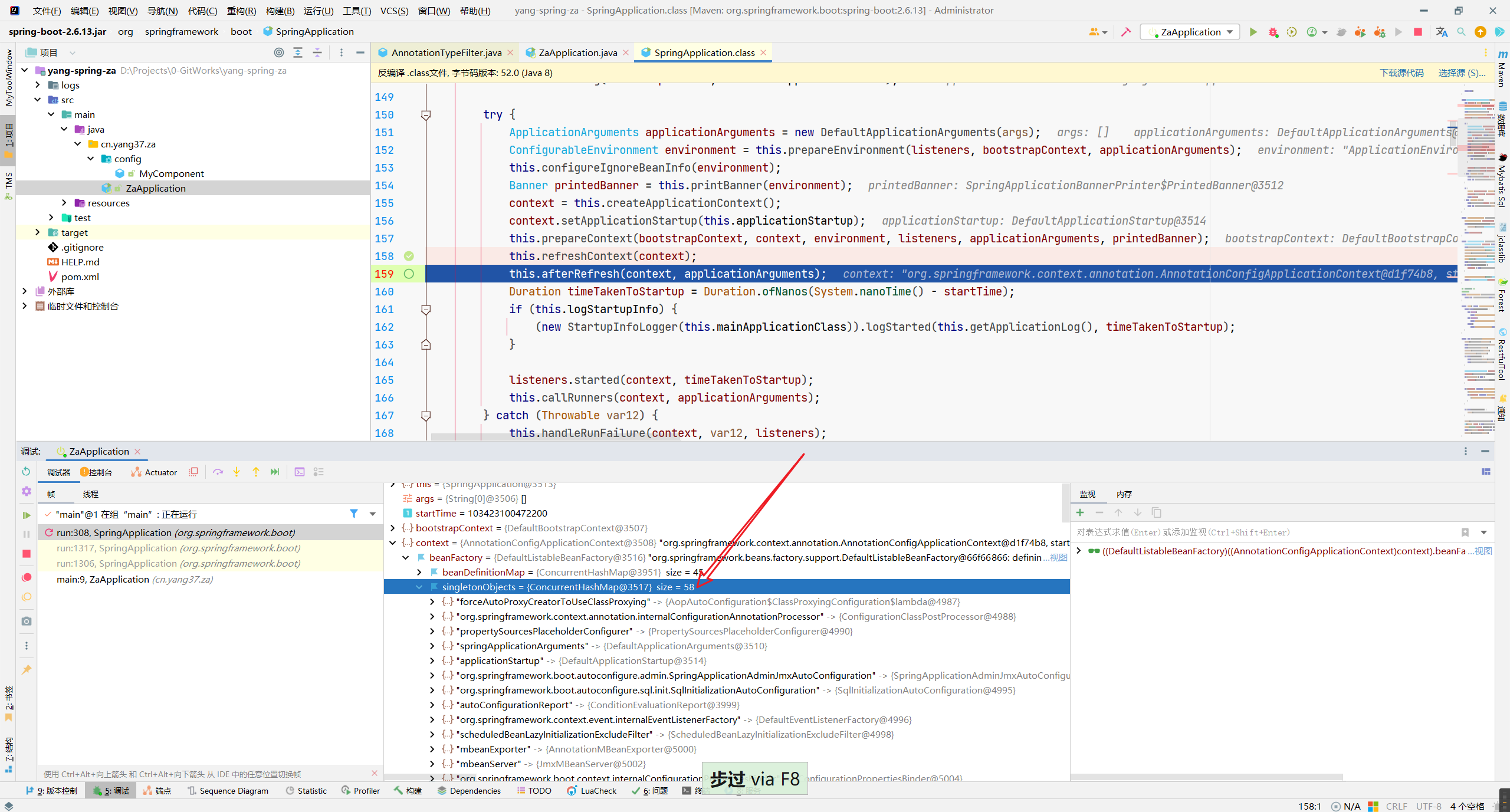Toggle breakpoint marker at line 159
The image size is (1510, 812).
click(409, 274)
